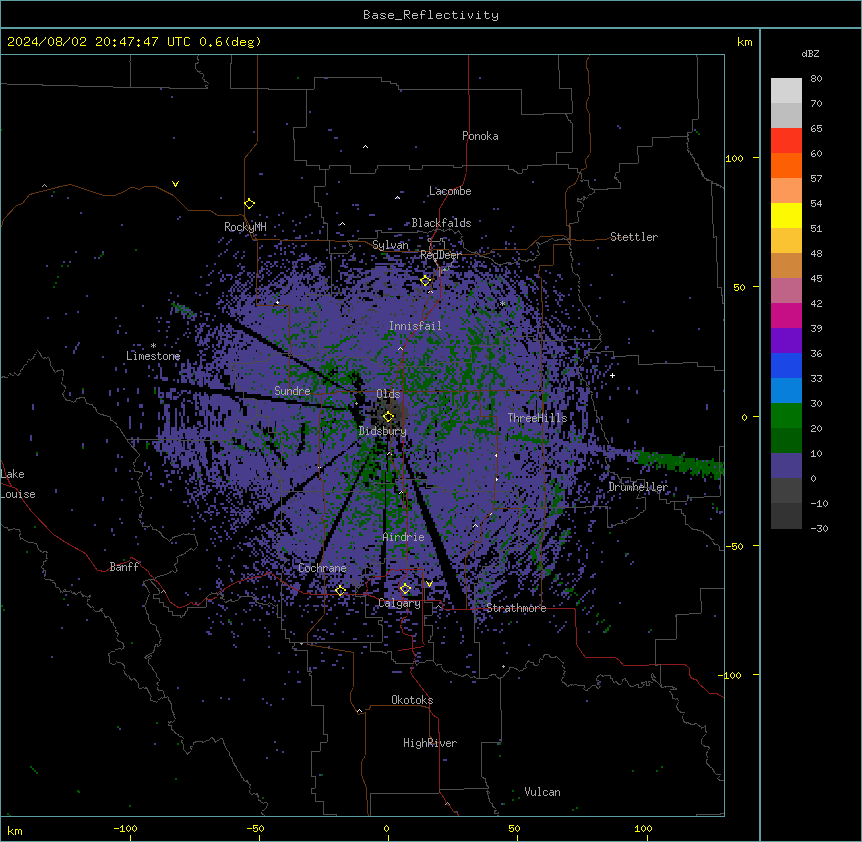Click the Vulcan city label
The width and height of the screenshot is (862, 842).
click(x=543, y=792)
